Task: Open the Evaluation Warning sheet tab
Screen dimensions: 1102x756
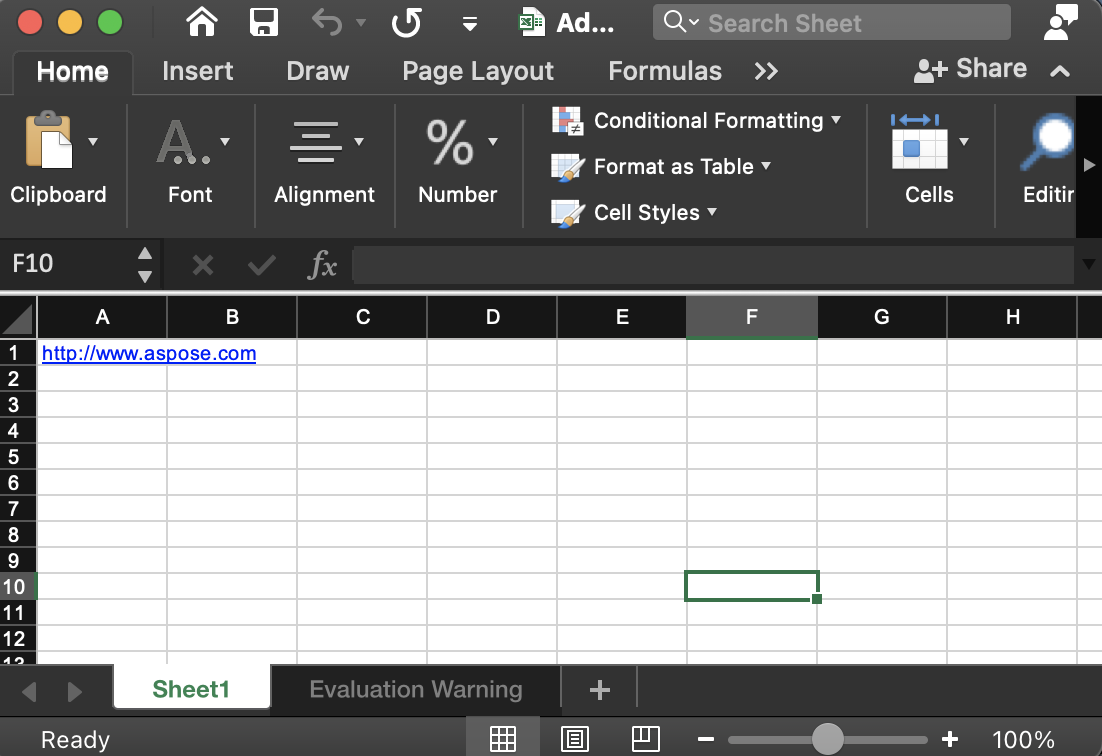Action: [x=415, y=689]
